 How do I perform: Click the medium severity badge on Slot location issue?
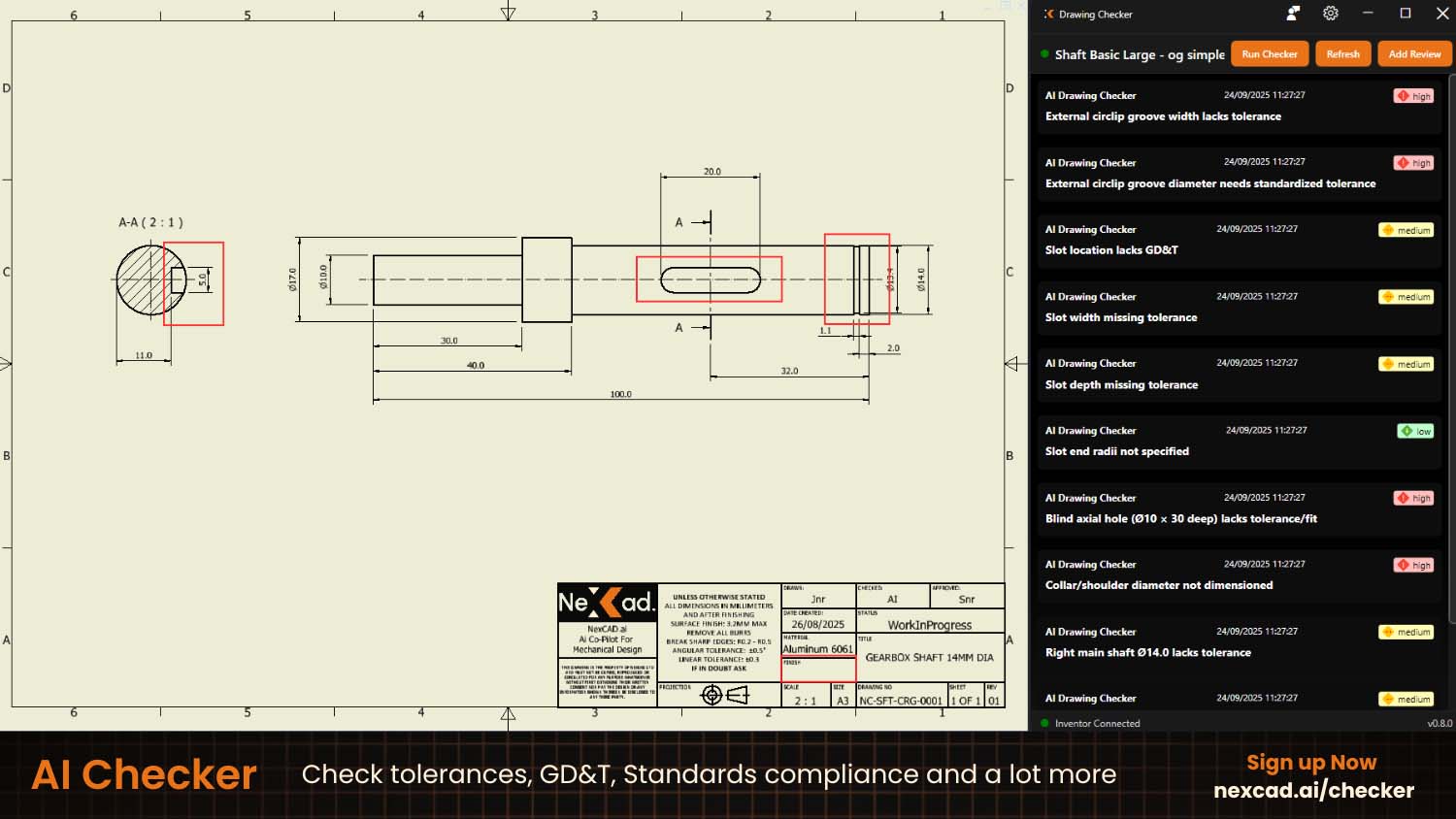1406,230
